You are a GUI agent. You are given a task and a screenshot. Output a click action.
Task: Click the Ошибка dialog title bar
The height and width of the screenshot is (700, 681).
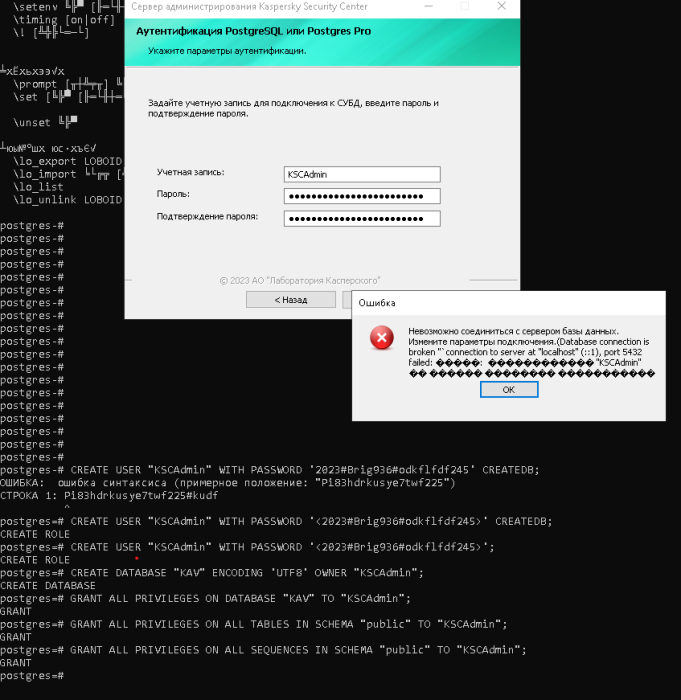(x=509, y=303)
